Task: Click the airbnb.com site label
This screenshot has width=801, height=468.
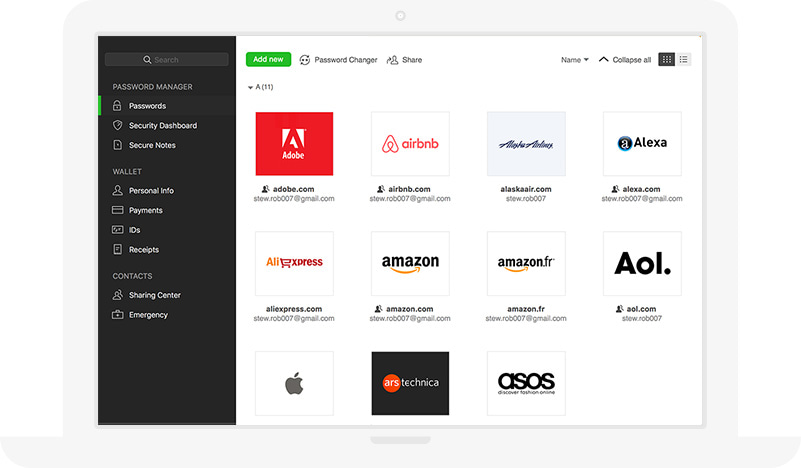Action: click(x=409, y=189)
